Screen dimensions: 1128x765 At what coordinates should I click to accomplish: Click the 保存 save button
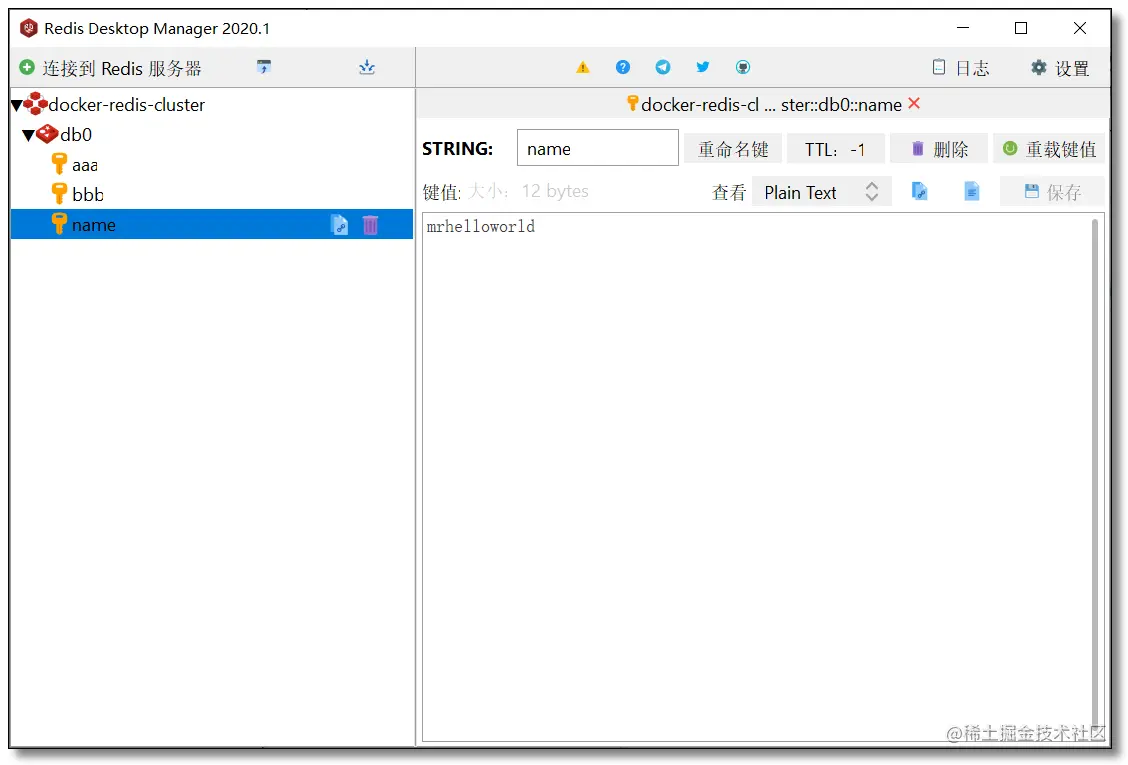[1052, 191]
